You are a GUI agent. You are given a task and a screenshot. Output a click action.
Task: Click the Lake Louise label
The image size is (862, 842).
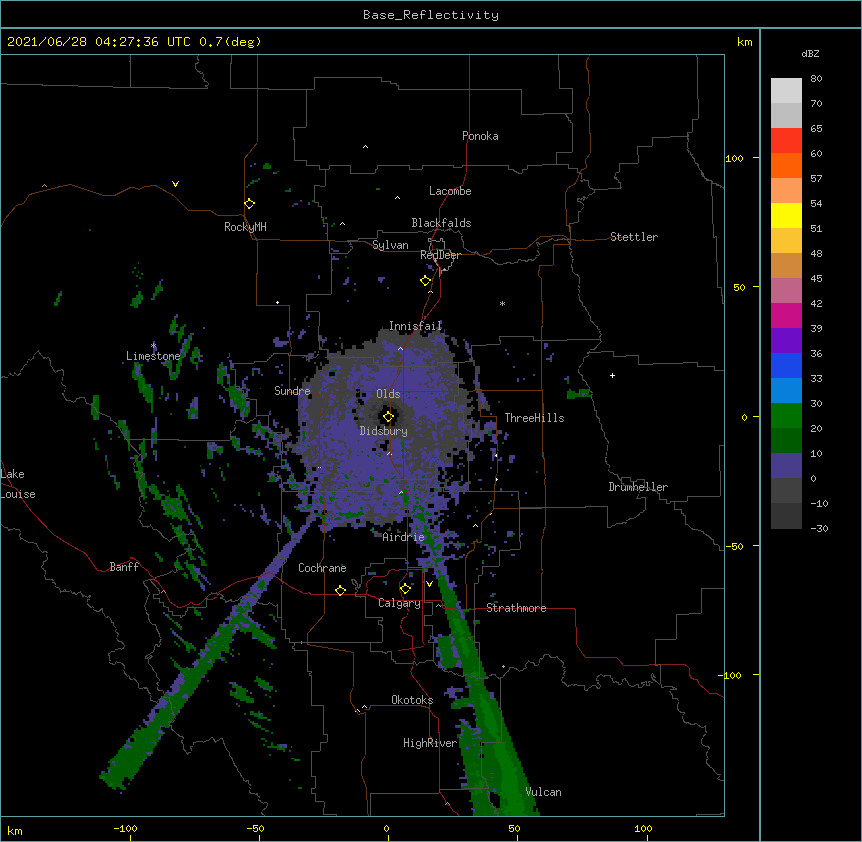18,484
